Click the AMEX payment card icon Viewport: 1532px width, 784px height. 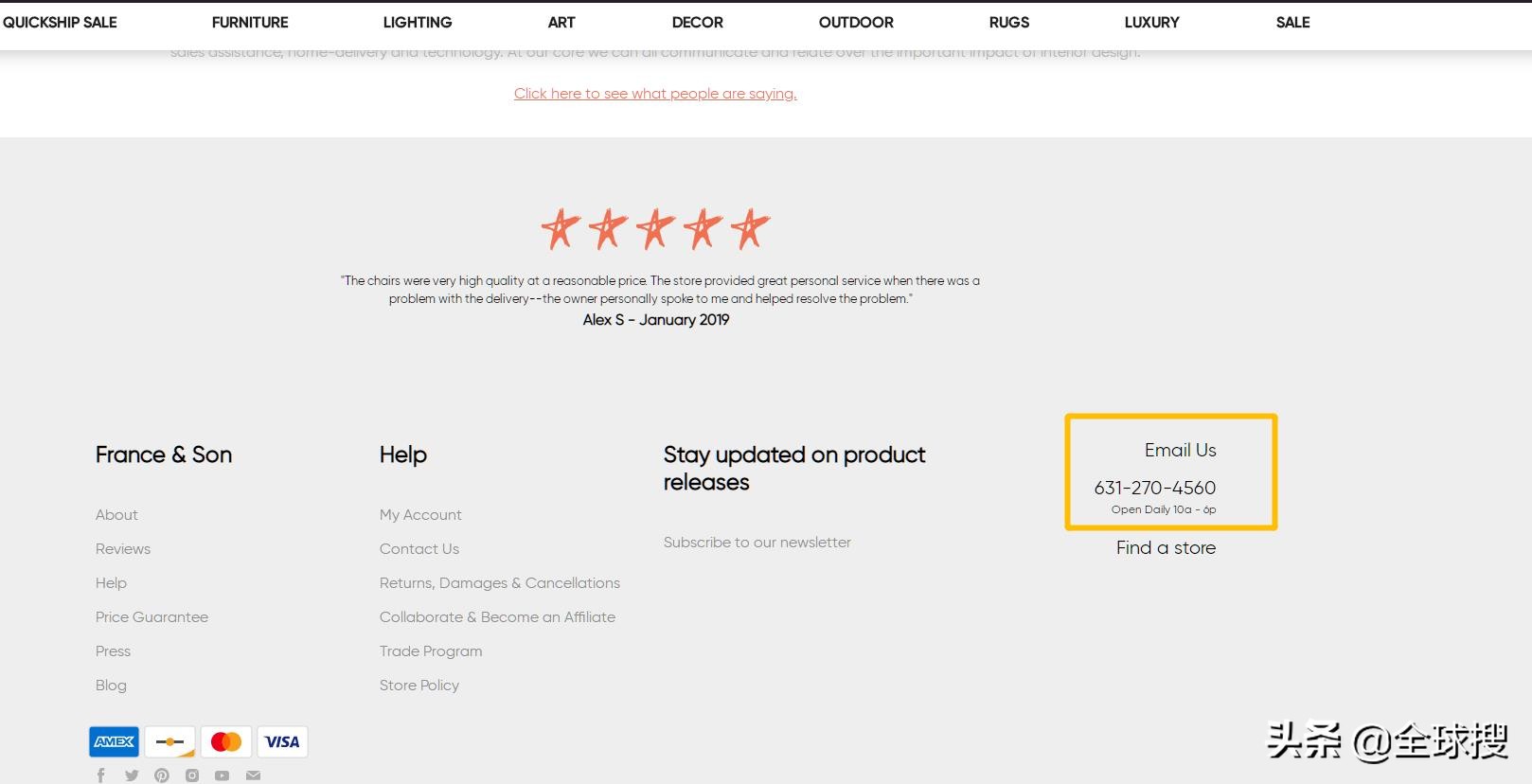[x=114, y=741]
